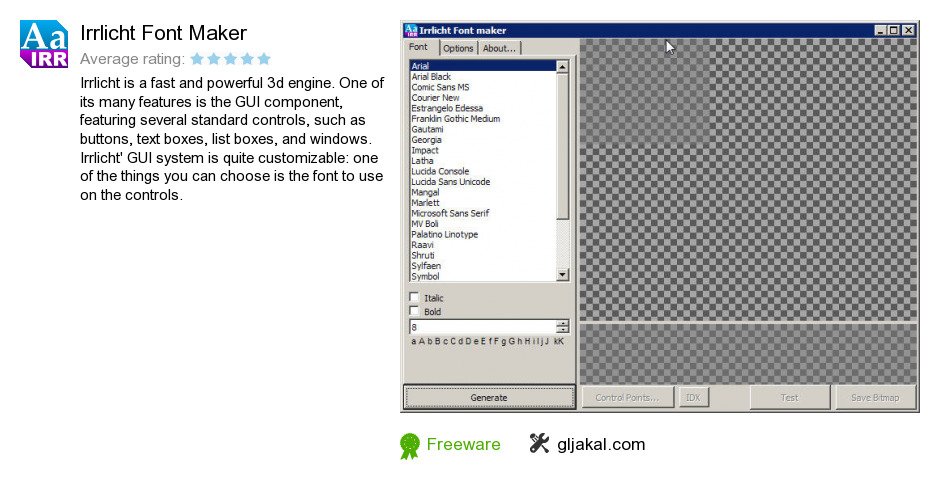940x490 pixels.
Task: Select Marlett font
Action: (x=483, y=203)
